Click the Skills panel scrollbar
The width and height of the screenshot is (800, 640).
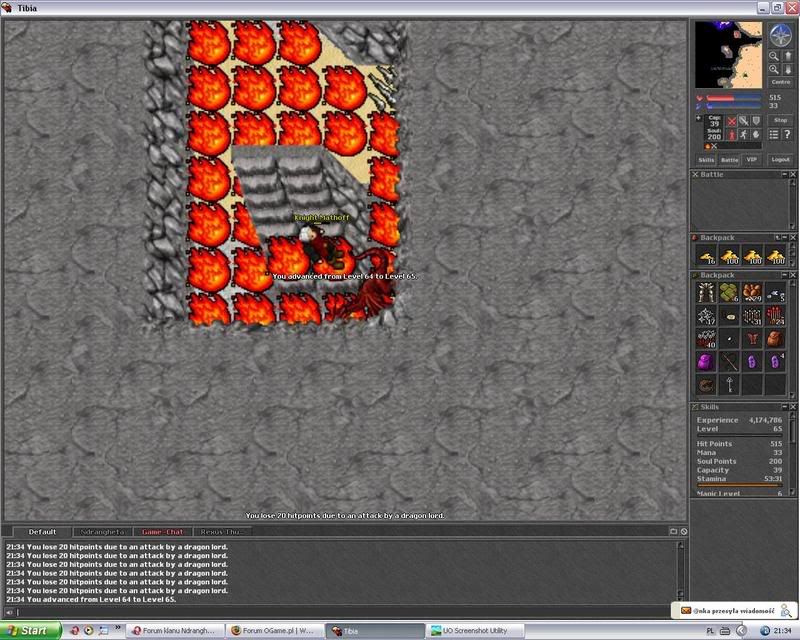pyautogui.click(x=793, y=453)
